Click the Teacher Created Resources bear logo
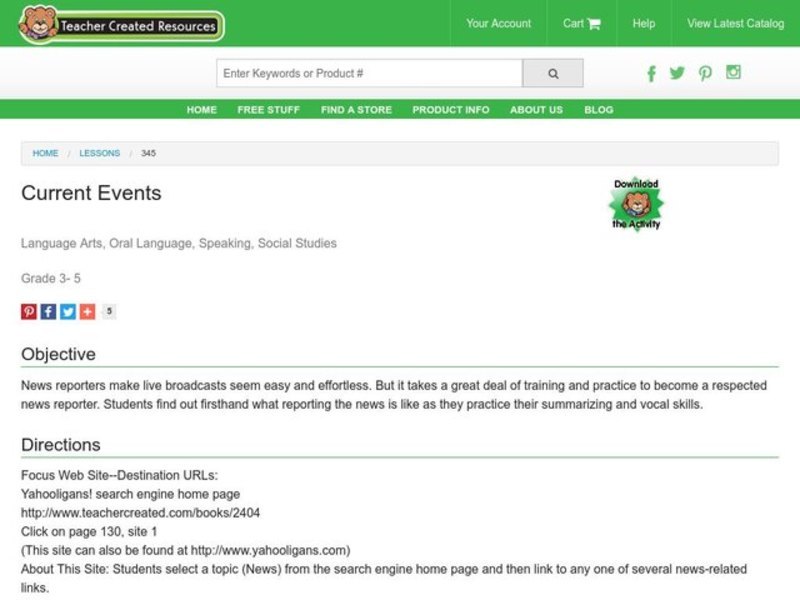Viewport: 800px width, 600px height. click(x=122, y=24)
